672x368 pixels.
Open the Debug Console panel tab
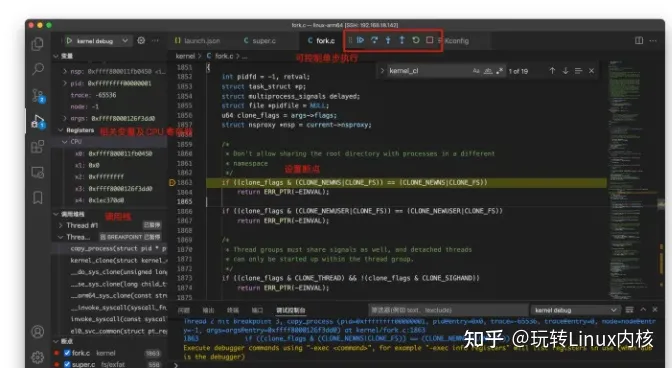click(291, 310)
